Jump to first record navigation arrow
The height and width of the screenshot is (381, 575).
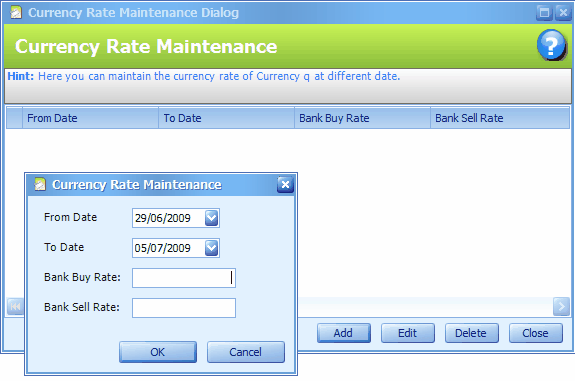pyautogui.click(x=15, y=306)
